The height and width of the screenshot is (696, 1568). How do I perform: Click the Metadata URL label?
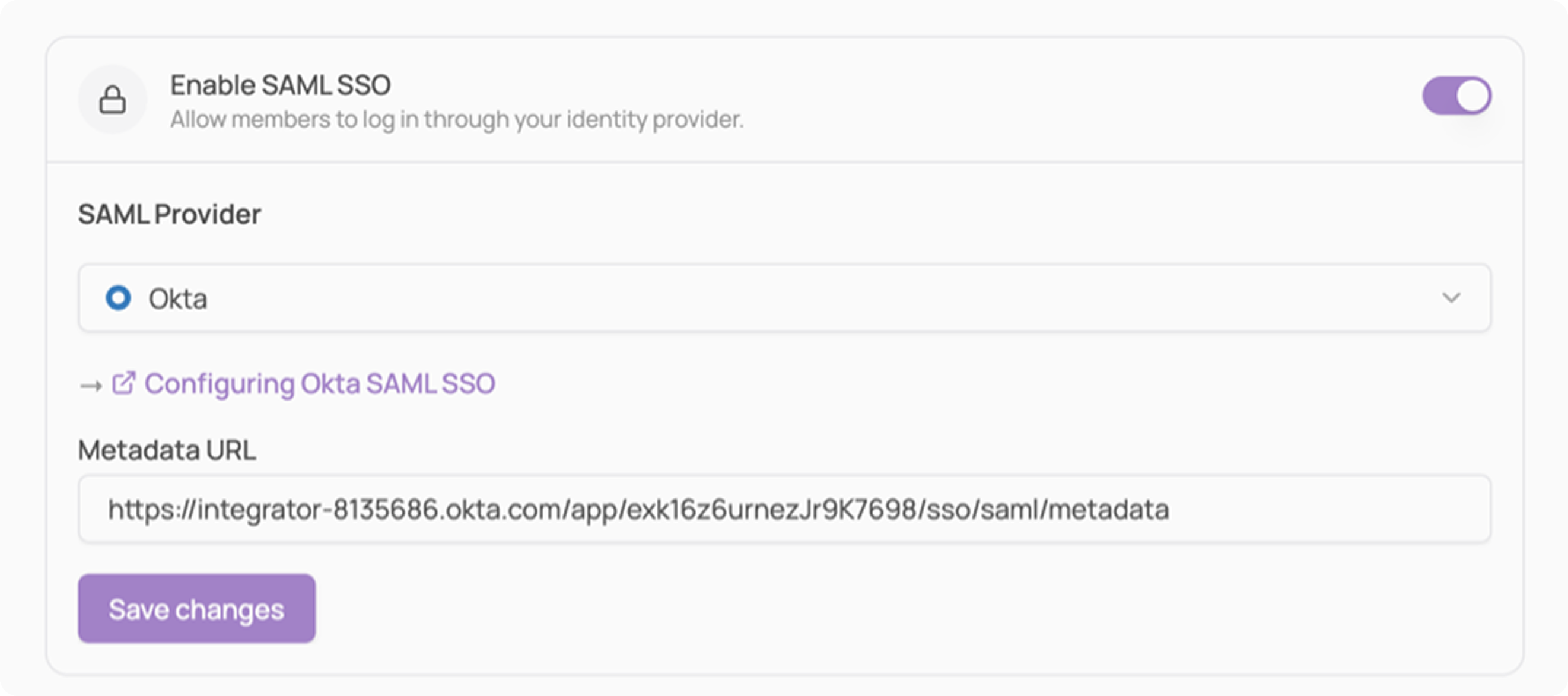(x=167, y=450)
